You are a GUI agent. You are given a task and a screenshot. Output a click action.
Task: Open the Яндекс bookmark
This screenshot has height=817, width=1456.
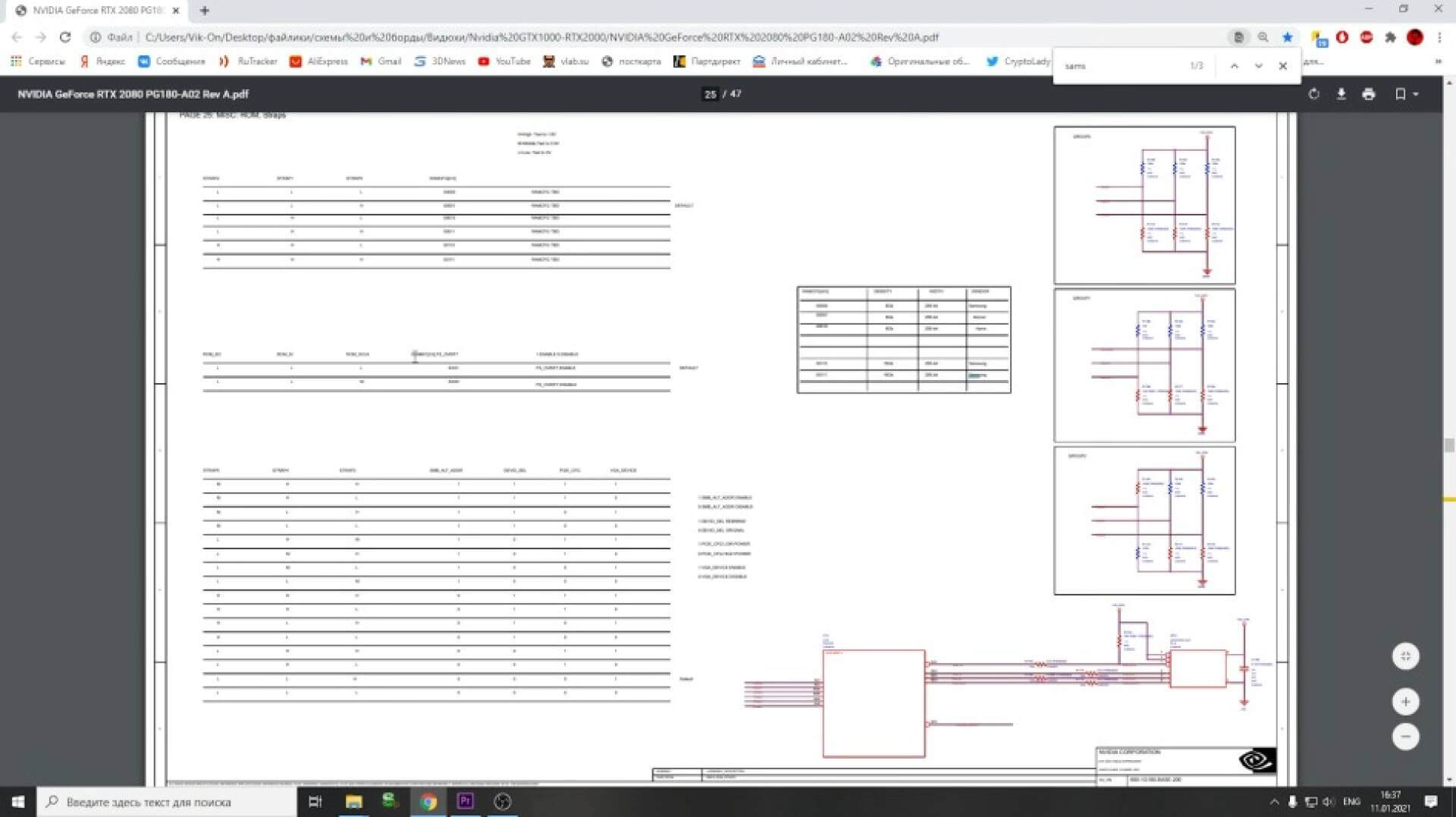click(102, 61)
